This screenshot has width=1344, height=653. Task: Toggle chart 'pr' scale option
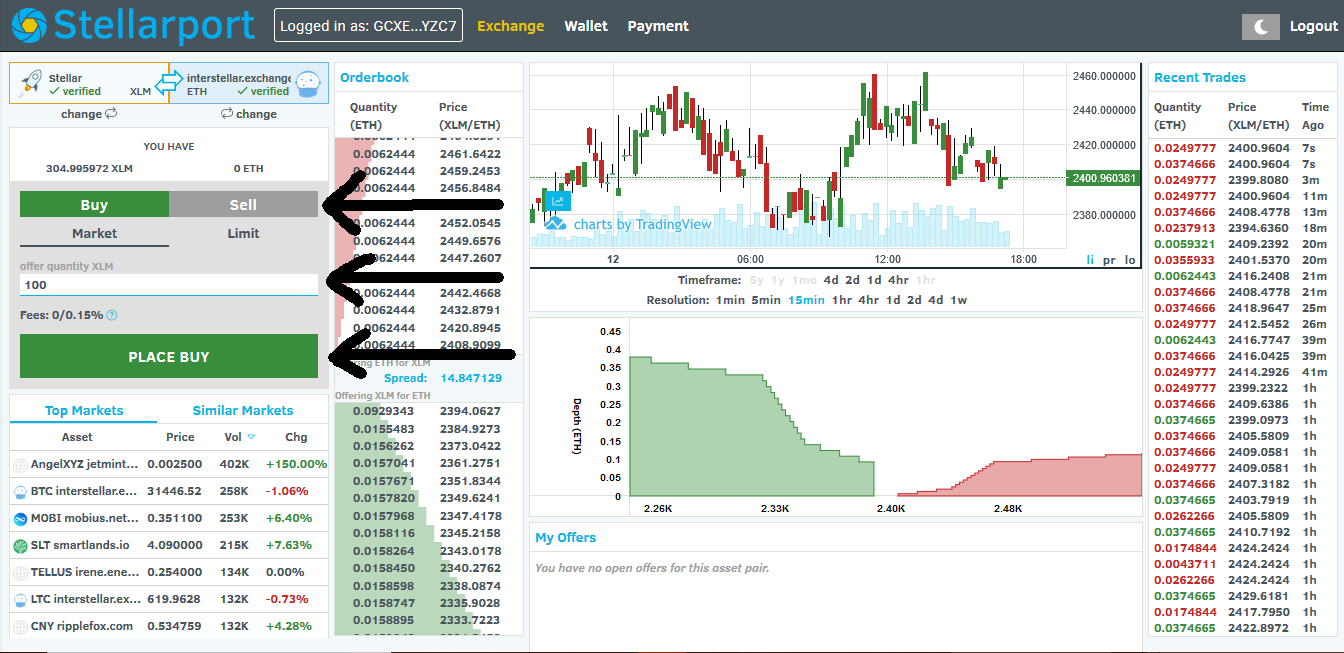tap(1109, 259)
